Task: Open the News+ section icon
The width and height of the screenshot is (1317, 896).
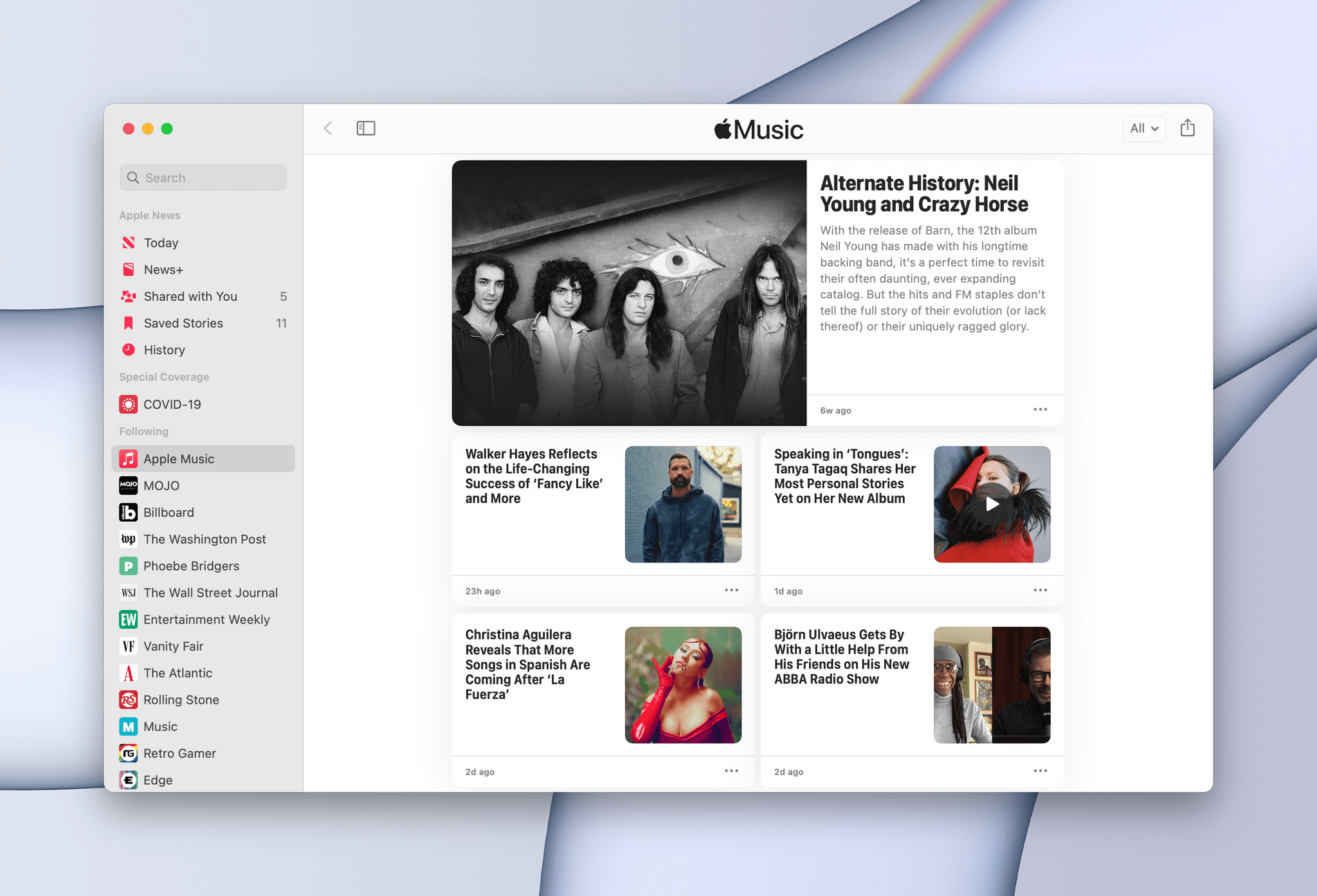Action: pyautogui.click(x=129, y=269)
